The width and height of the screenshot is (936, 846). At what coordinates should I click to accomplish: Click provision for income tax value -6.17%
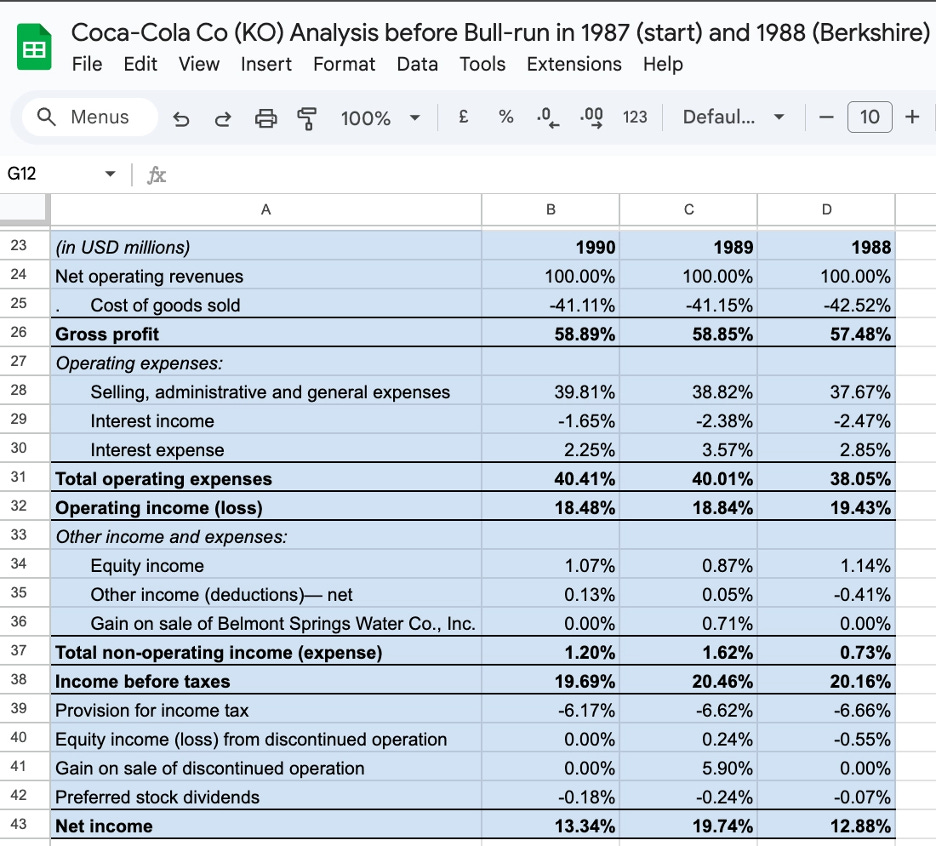click(550, 709)
